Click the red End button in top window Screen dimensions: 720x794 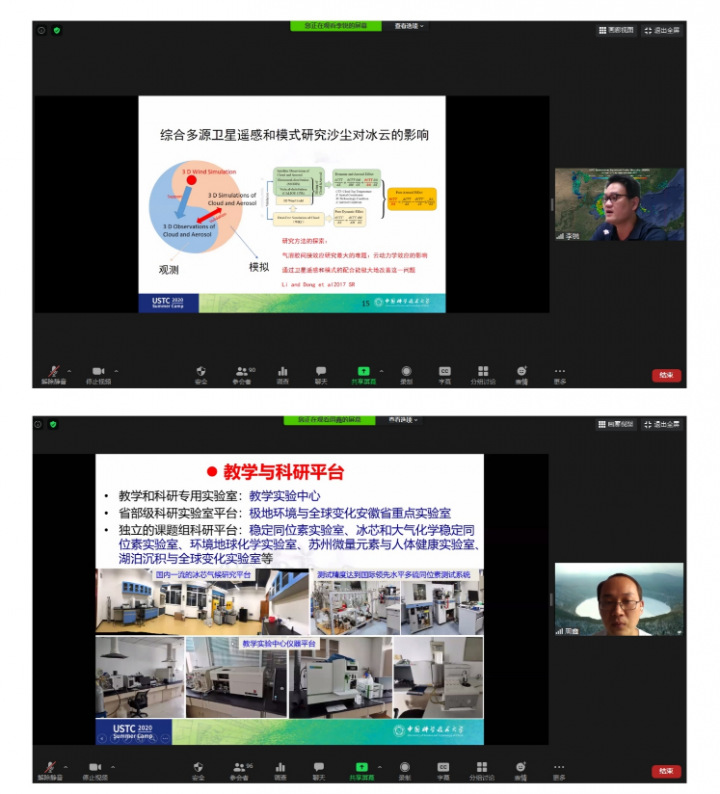666,375
